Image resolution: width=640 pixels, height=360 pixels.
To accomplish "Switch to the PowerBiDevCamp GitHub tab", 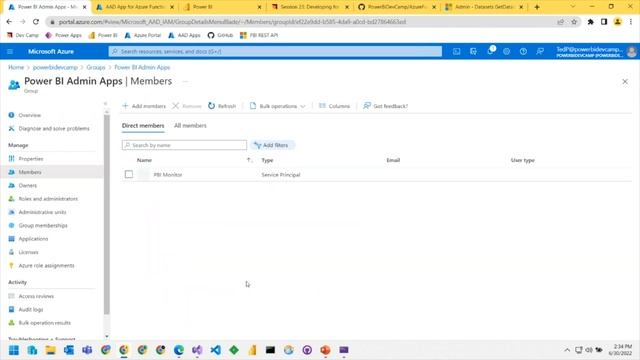I will (397, 7).
